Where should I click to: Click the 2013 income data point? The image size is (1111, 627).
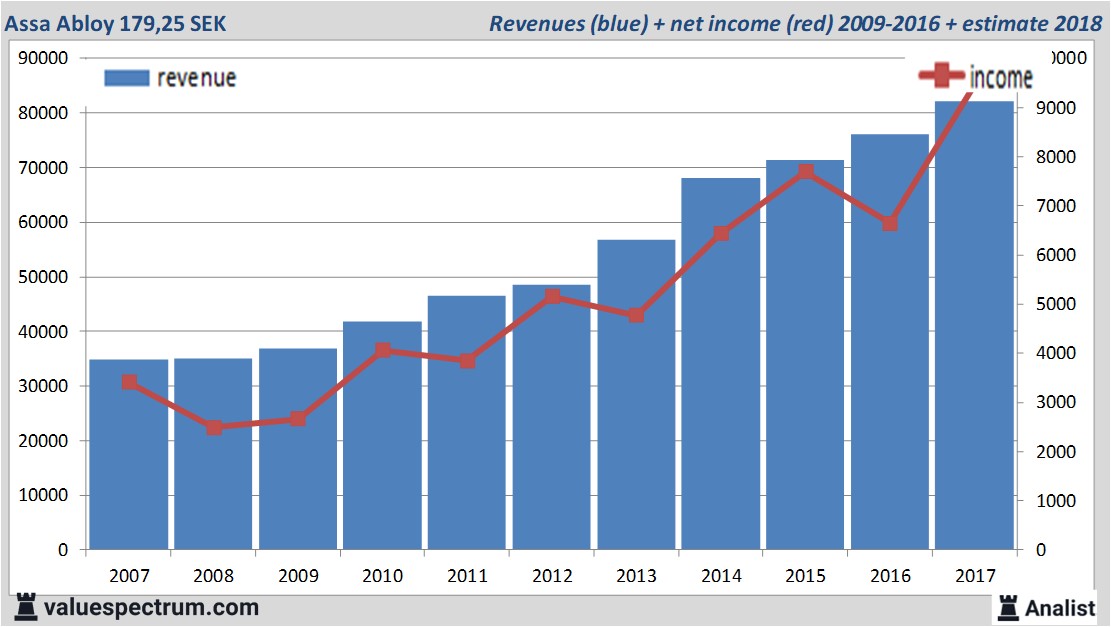coord(636,315)
